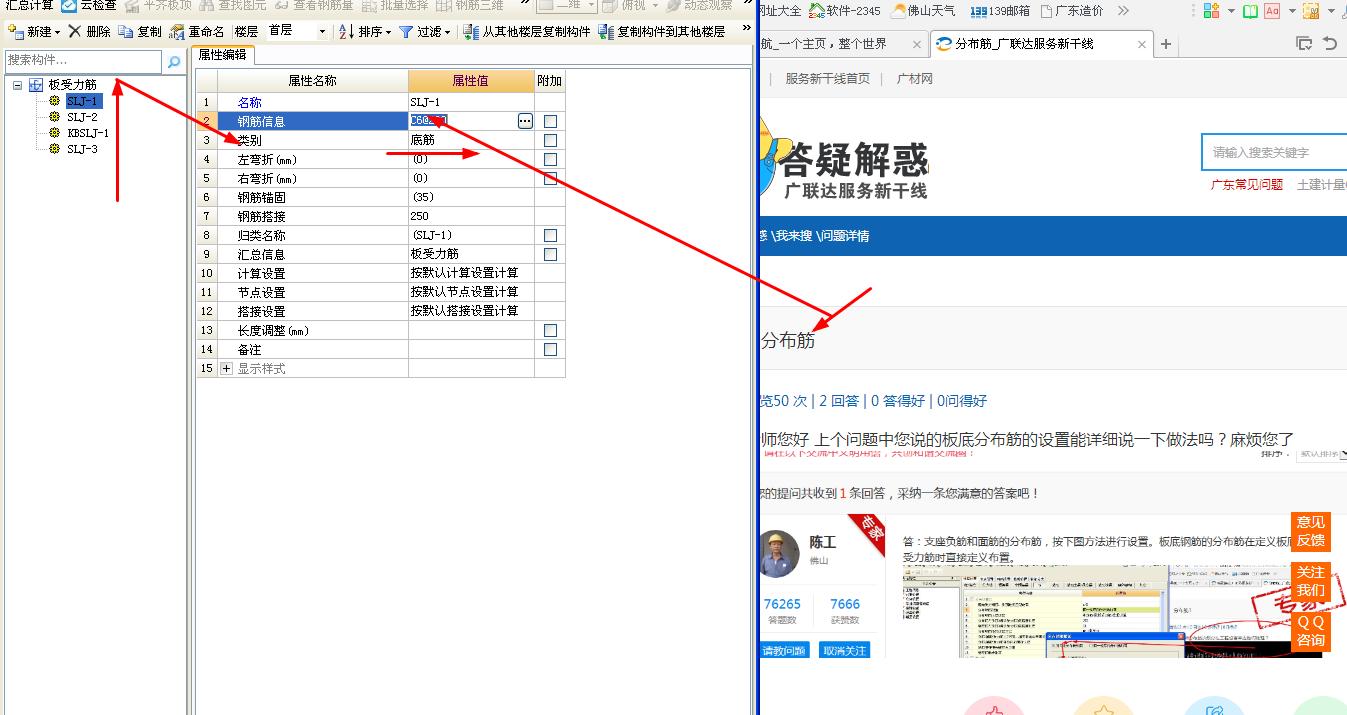
Task: Click the 查找图元 toolbar icon
Action: (x=207, y=6)
